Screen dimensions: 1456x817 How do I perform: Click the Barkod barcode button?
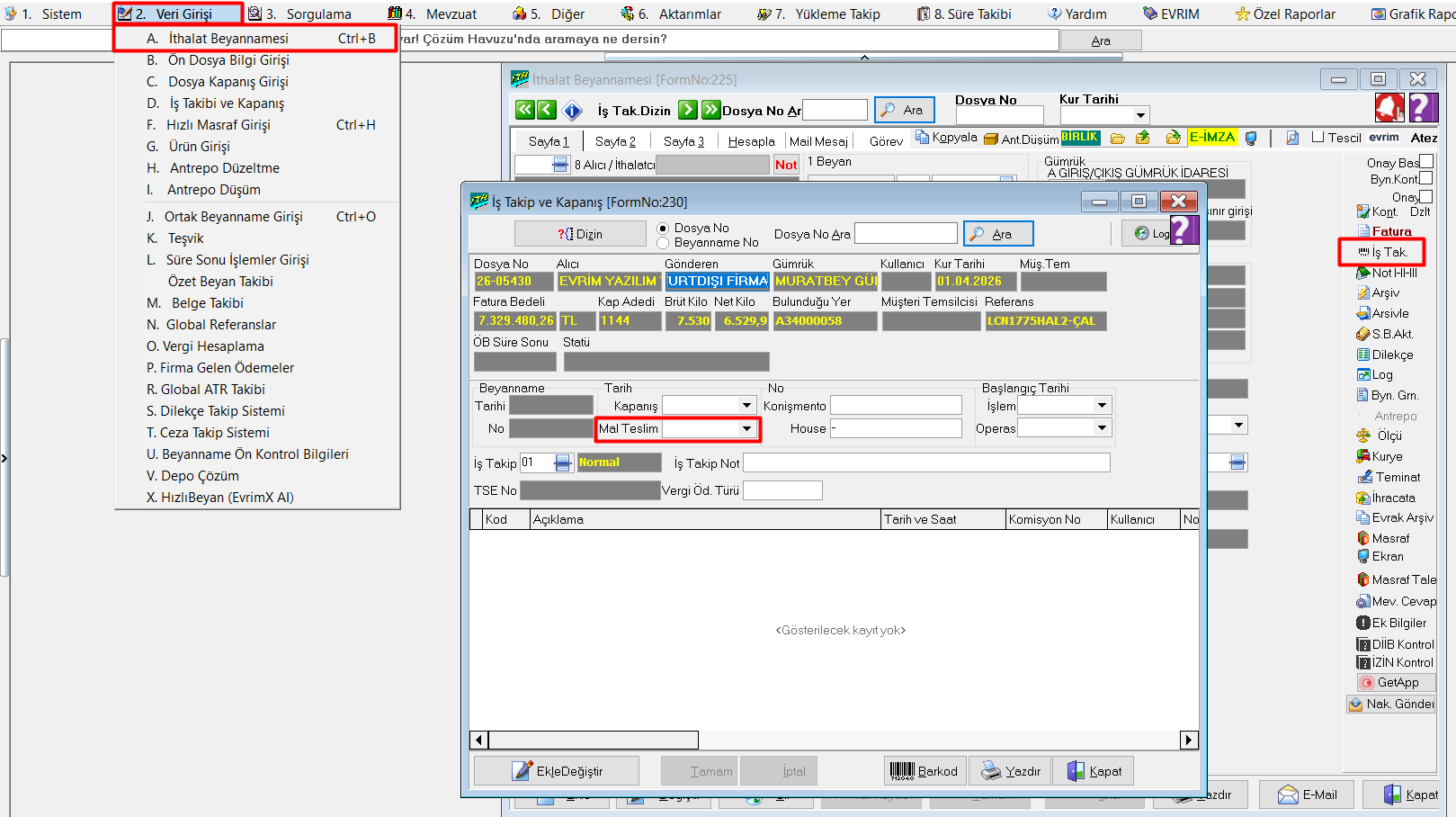point(925,771)
